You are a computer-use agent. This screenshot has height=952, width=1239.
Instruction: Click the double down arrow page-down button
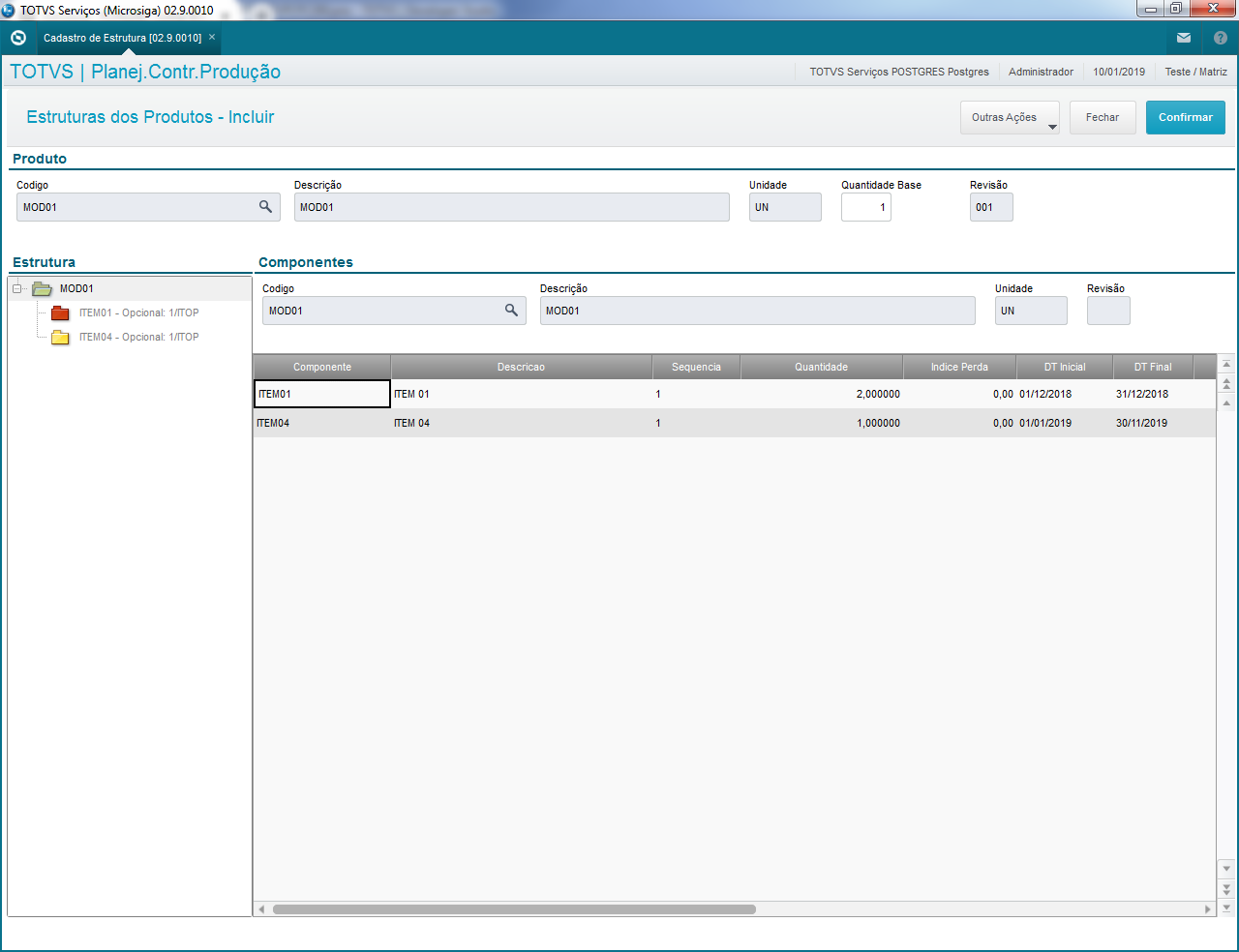1226,888
